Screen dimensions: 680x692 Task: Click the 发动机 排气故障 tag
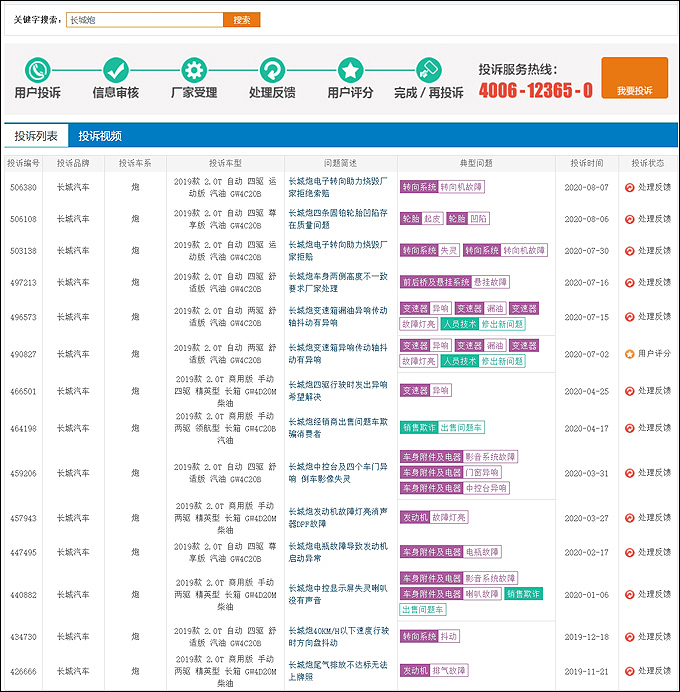[x=434, y=671]
